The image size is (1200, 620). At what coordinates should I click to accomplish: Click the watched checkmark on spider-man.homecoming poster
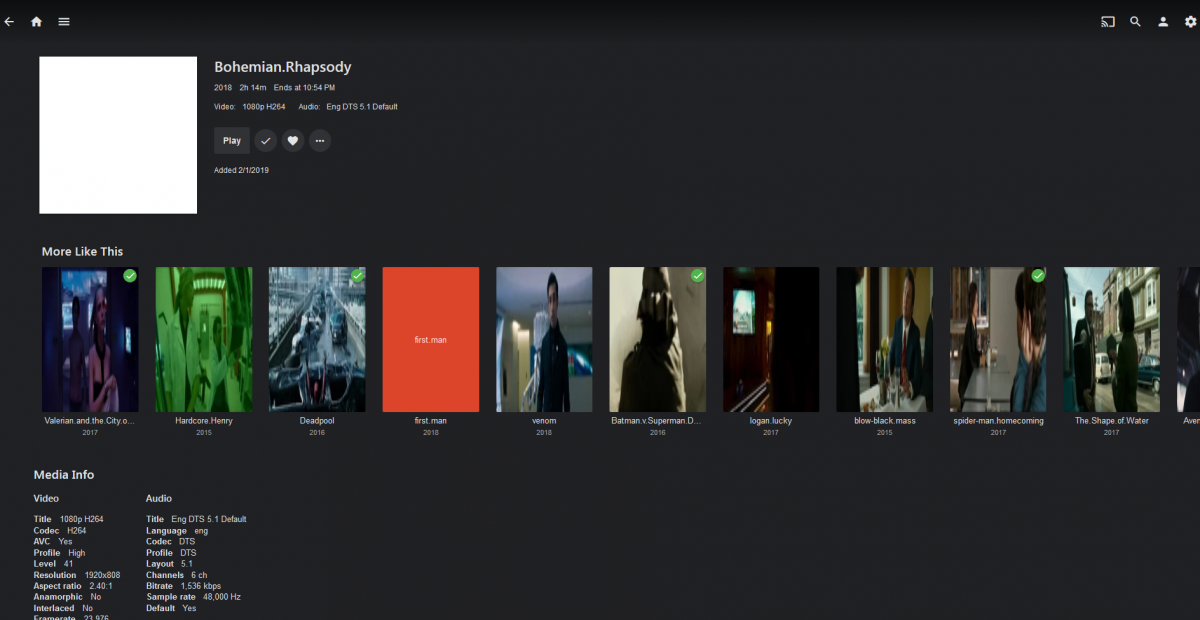(x=1038, y=275)
